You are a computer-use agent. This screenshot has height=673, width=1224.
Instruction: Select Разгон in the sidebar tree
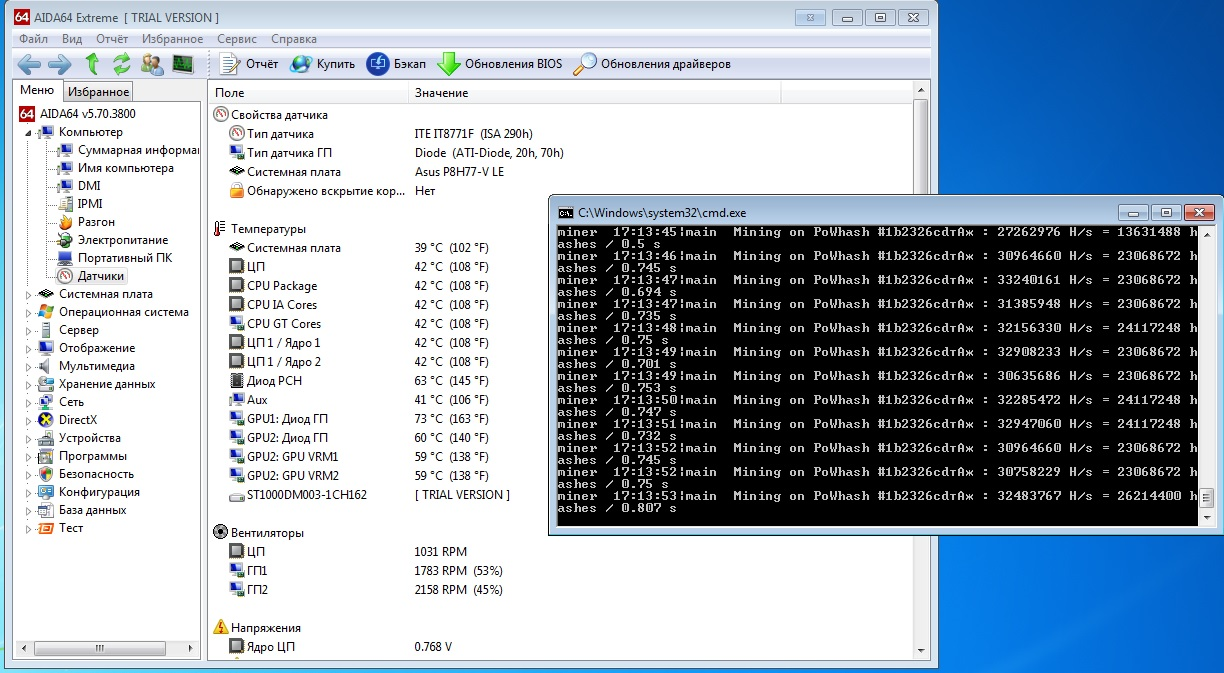(96, 222)
